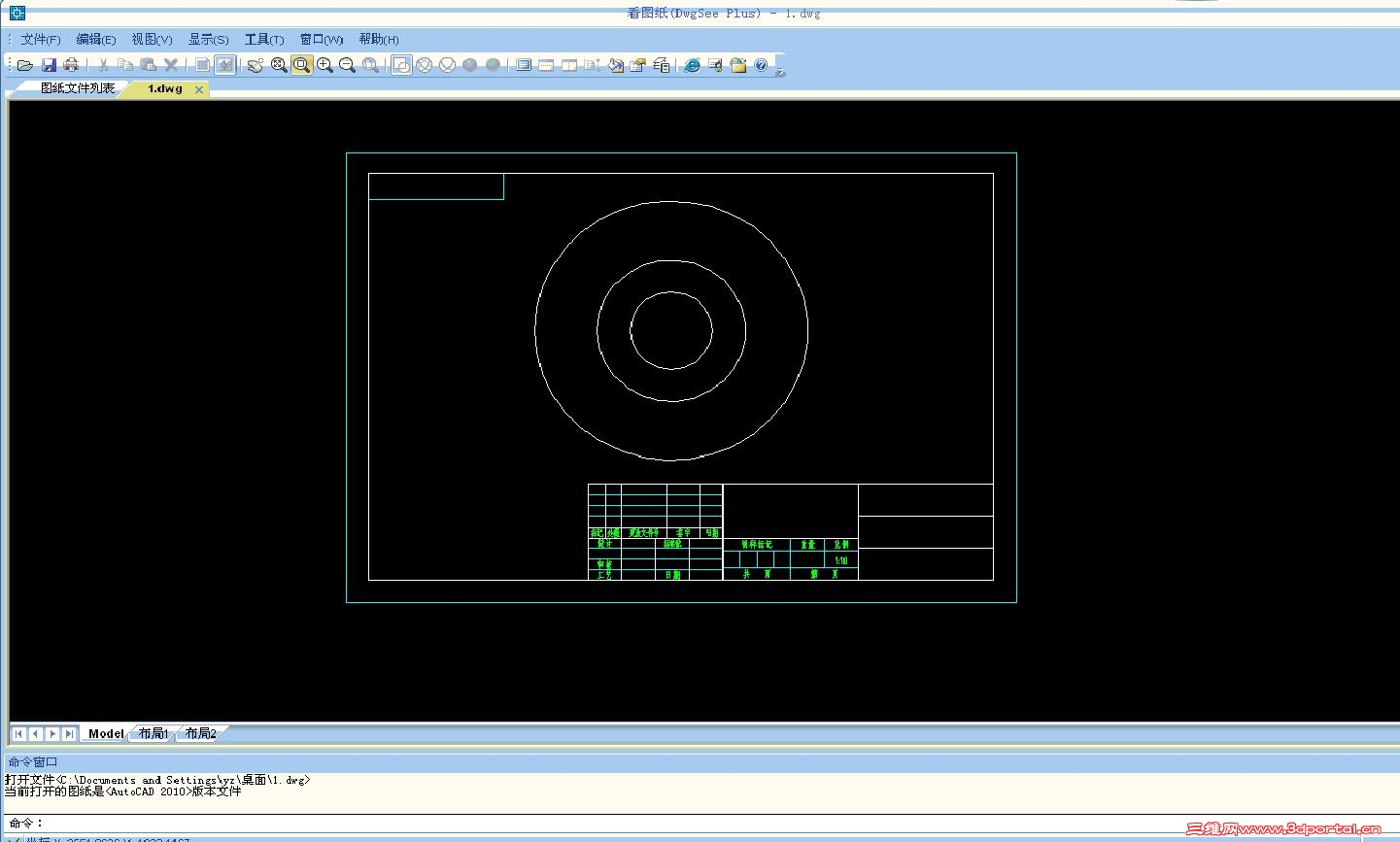The width and height of the screenshot is (1400, 842).
Task: Click the greyed list sort icon
Action: pyautogui.click(x=593, y=65)
